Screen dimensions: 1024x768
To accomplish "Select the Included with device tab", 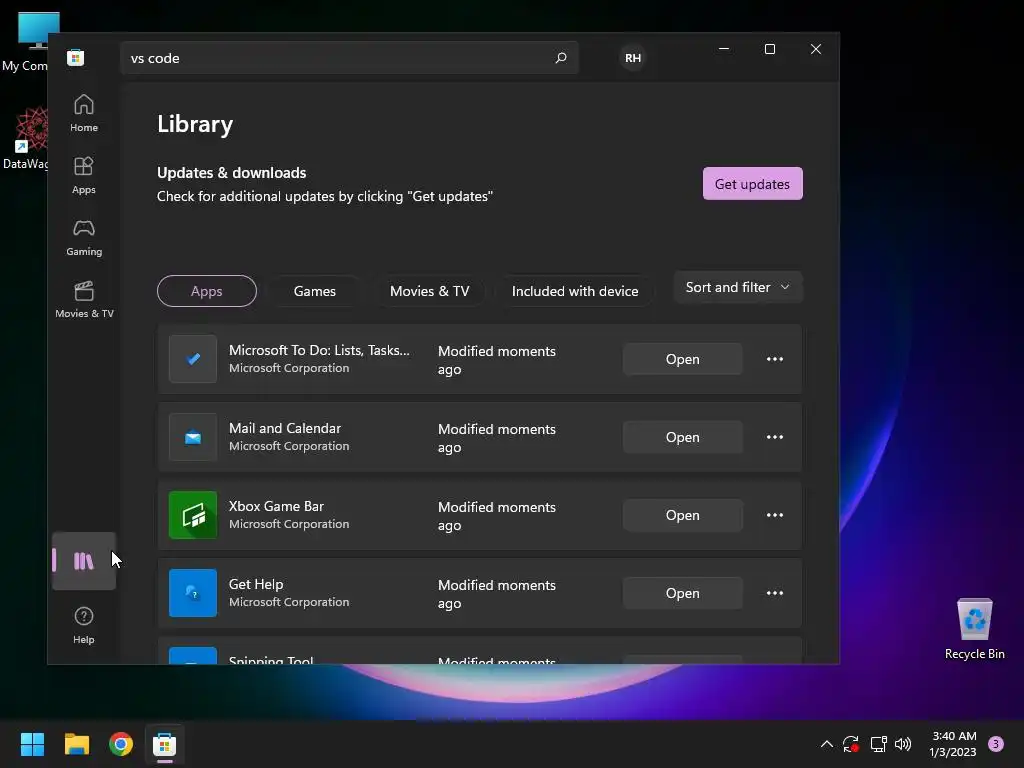I will click(575, 291).
